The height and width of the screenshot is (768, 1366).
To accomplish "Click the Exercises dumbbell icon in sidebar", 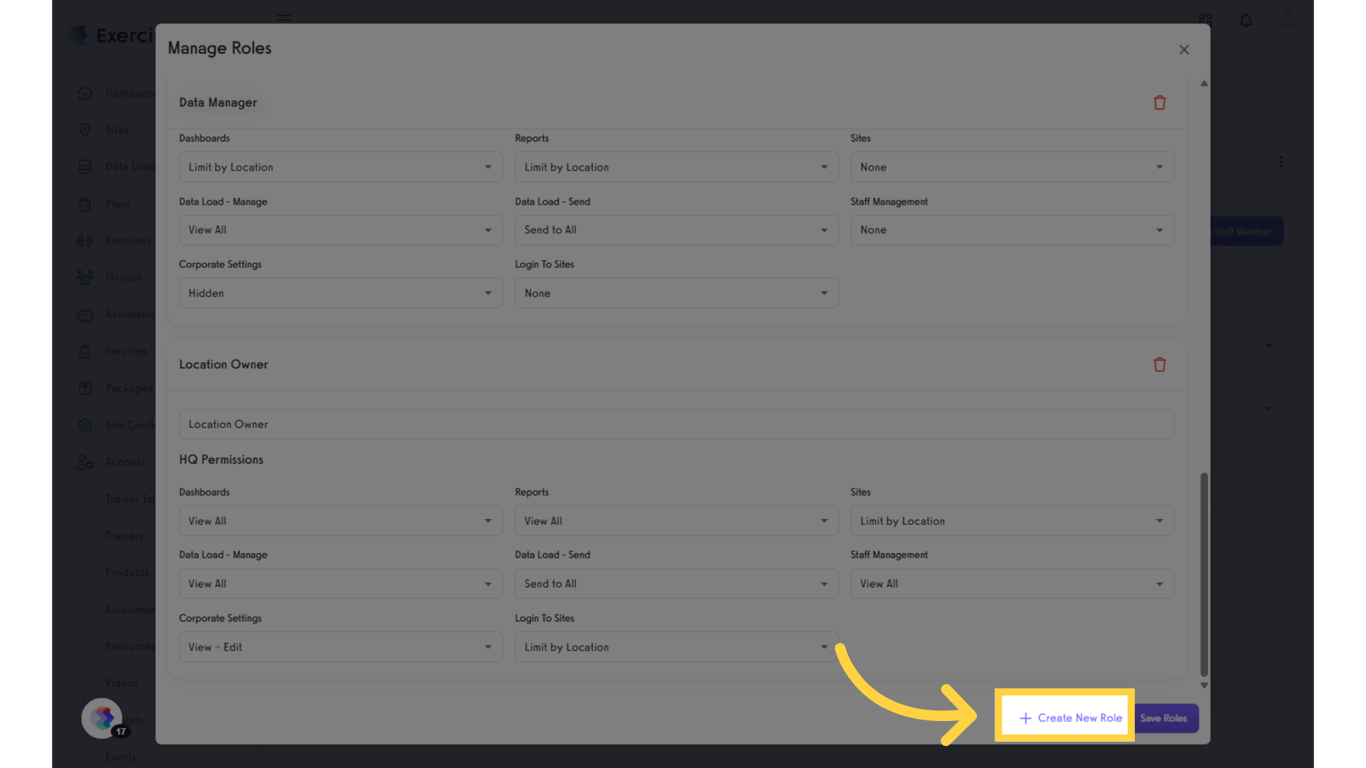I will (85, 241).
